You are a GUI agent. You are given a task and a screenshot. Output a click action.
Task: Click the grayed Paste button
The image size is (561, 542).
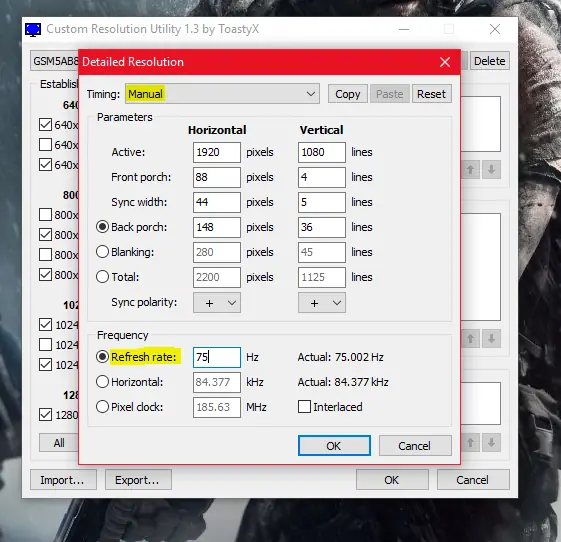click(390, 94)
